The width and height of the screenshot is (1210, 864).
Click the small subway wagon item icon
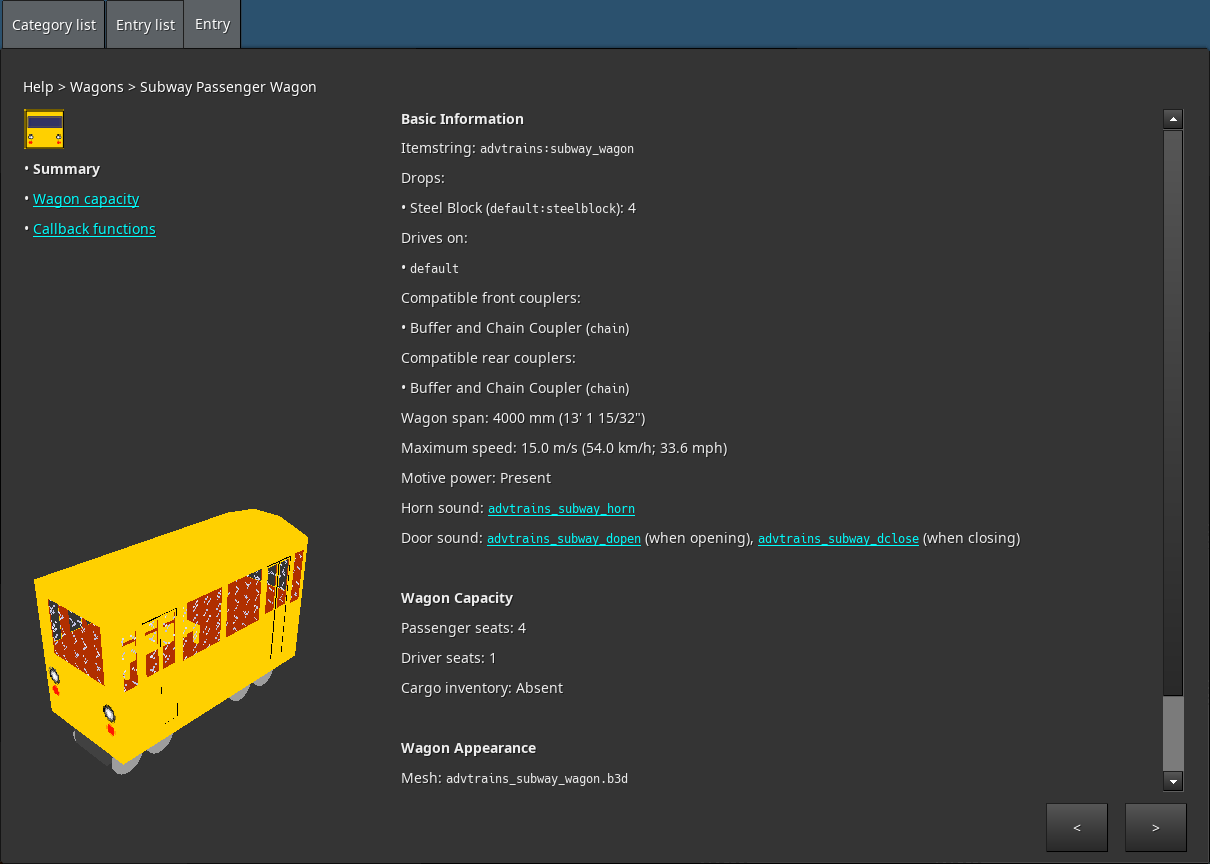point(44,130)
